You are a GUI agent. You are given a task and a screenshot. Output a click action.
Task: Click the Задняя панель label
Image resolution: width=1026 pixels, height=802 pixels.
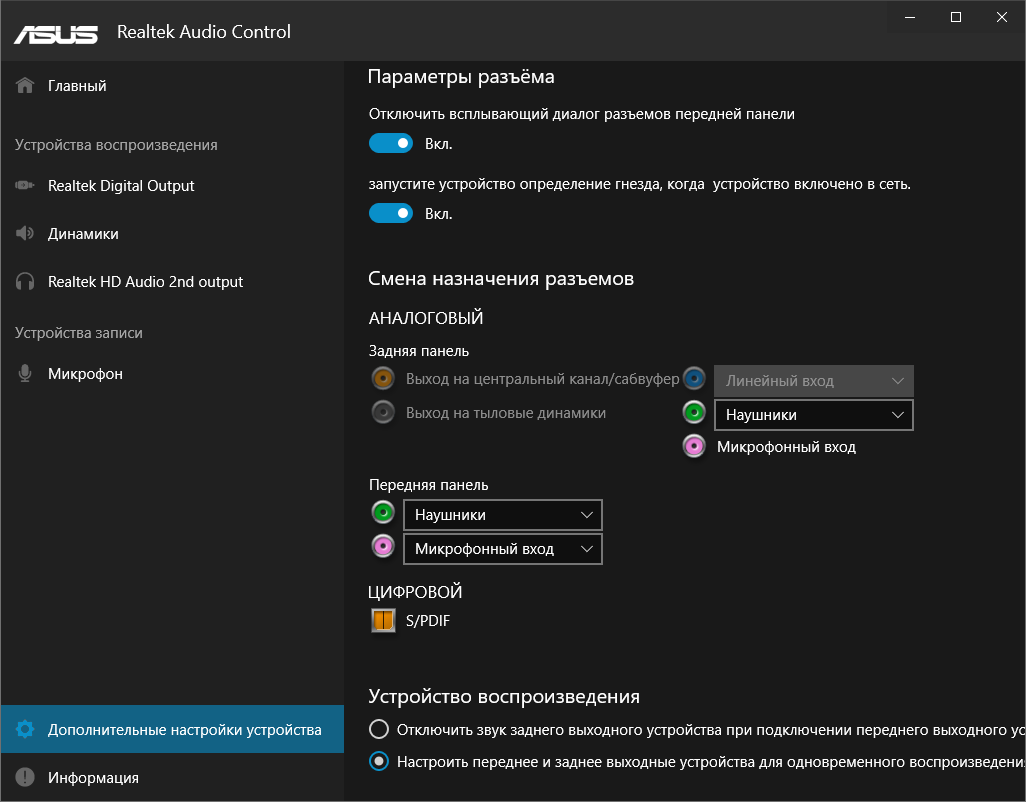419,351
